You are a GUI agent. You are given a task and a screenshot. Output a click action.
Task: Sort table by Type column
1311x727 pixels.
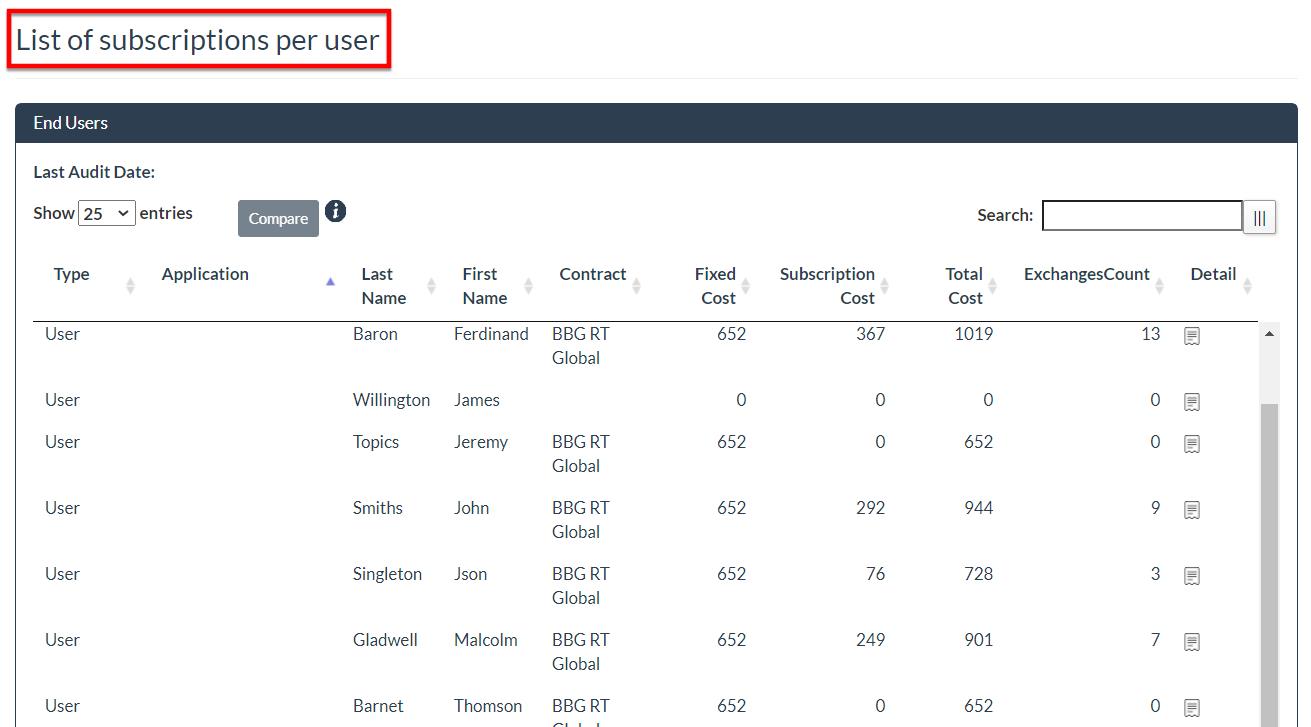(72, 275)
